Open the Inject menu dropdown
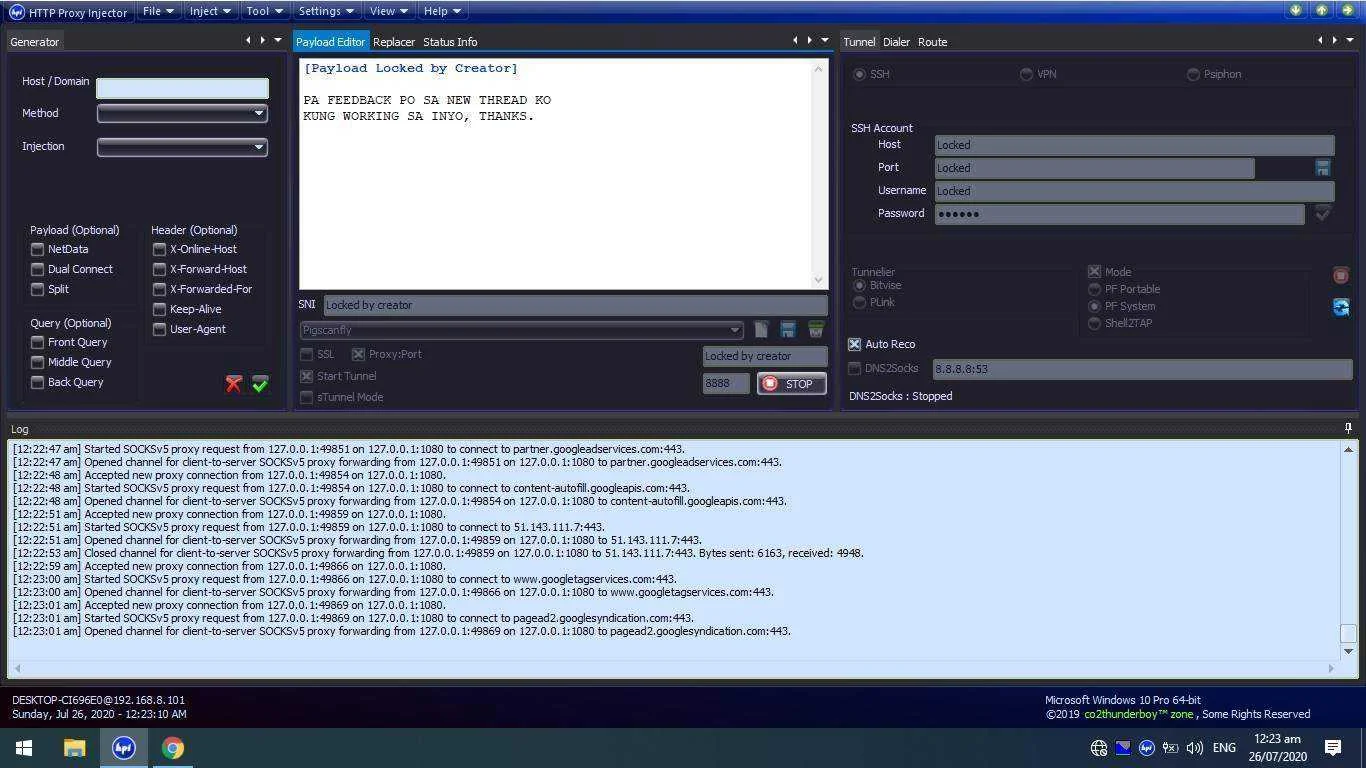This screenshot has width=1366, height=768. 210,11
